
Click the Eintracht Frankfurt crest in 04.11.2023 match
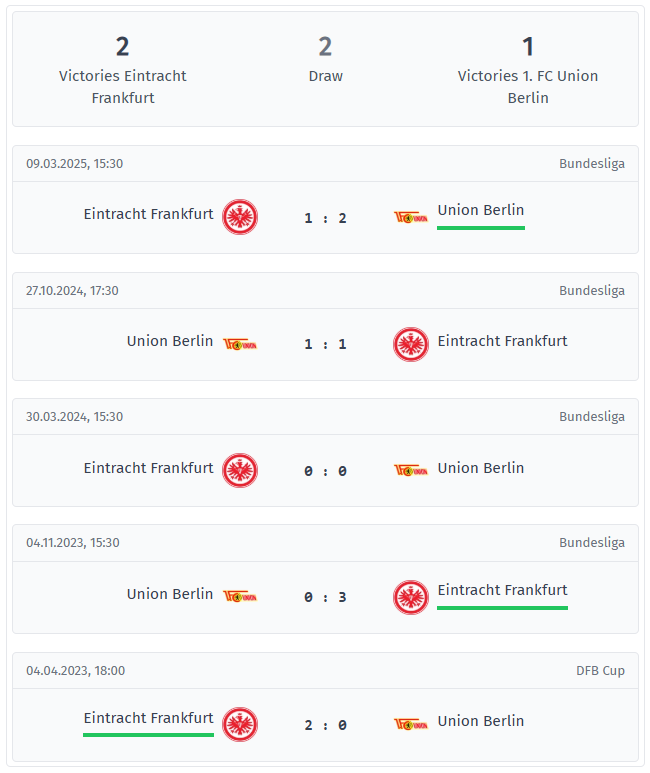tap(411, 597)
